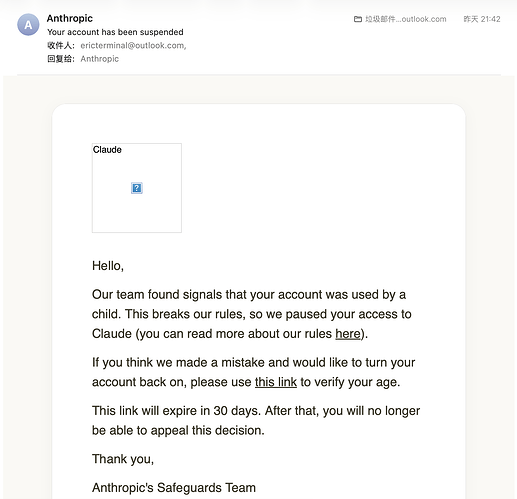Click the blue question mark missing-image icon
The image size is (517, 499).
tap(137, 188)
